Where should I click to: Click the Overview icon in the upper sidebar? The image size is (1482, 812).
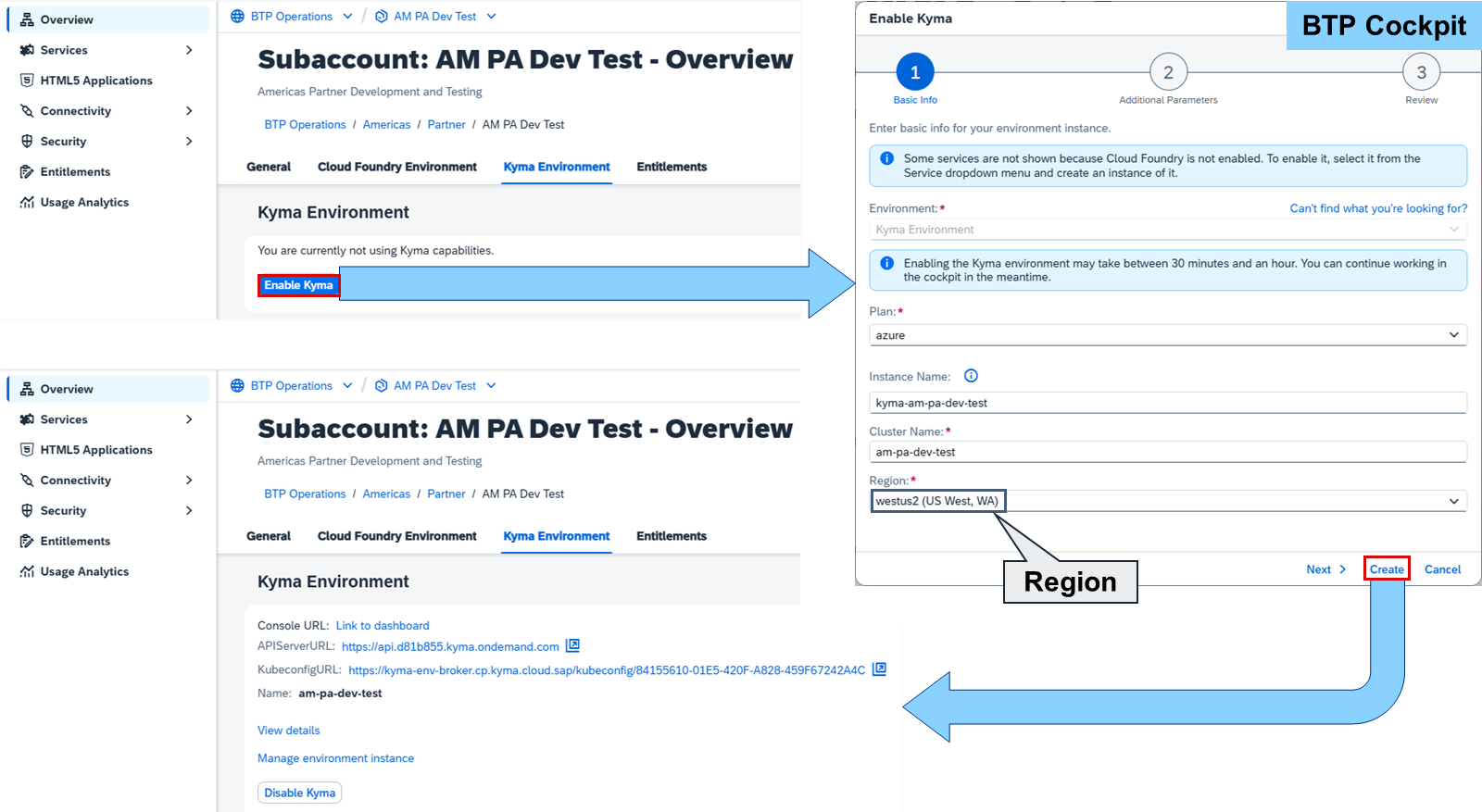pyautogui.click(x=27, y=19)
